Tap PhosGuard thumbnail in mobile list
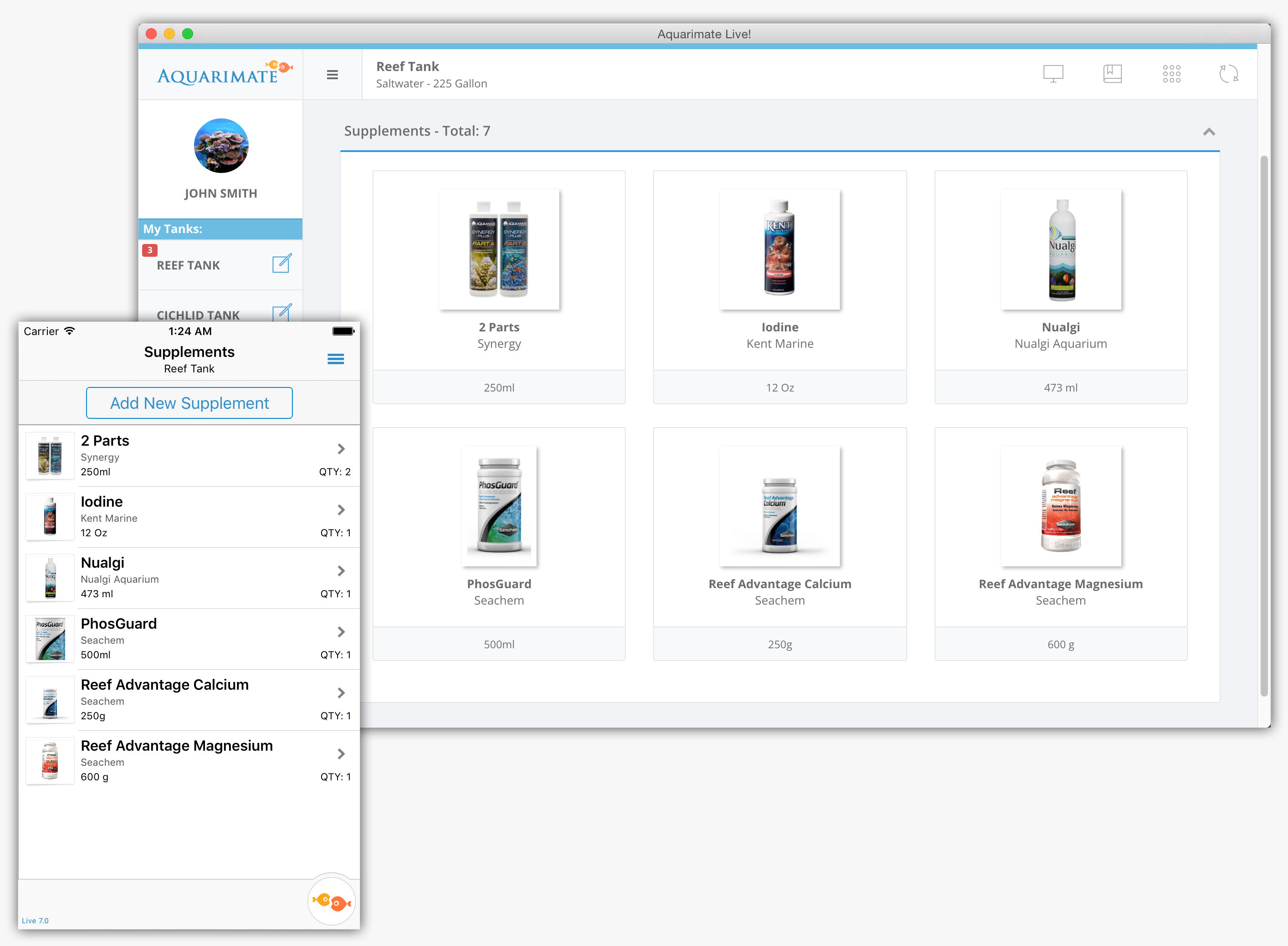The image size is (1288, 946). [51, 639]
